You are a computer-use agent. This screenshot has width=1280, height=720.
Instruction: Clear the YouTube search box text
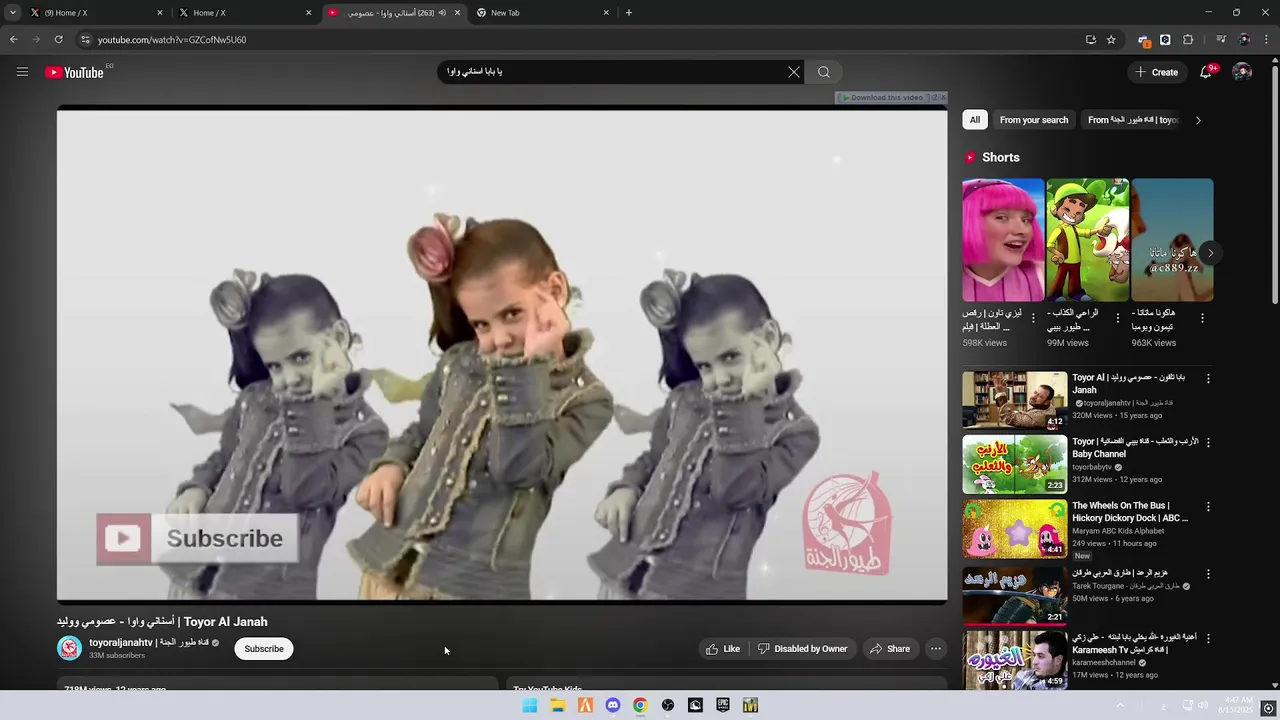pos(794,72)
